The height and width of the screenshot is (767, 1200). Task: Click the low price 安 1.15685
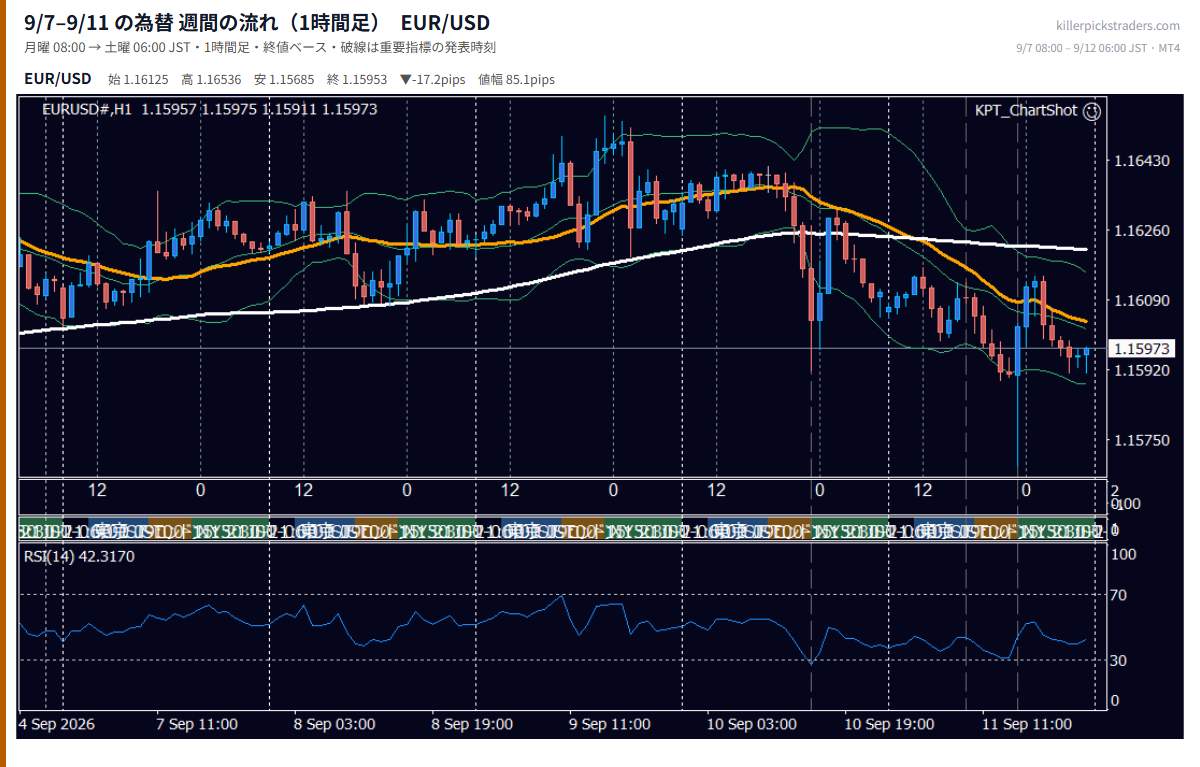point(284,79)
